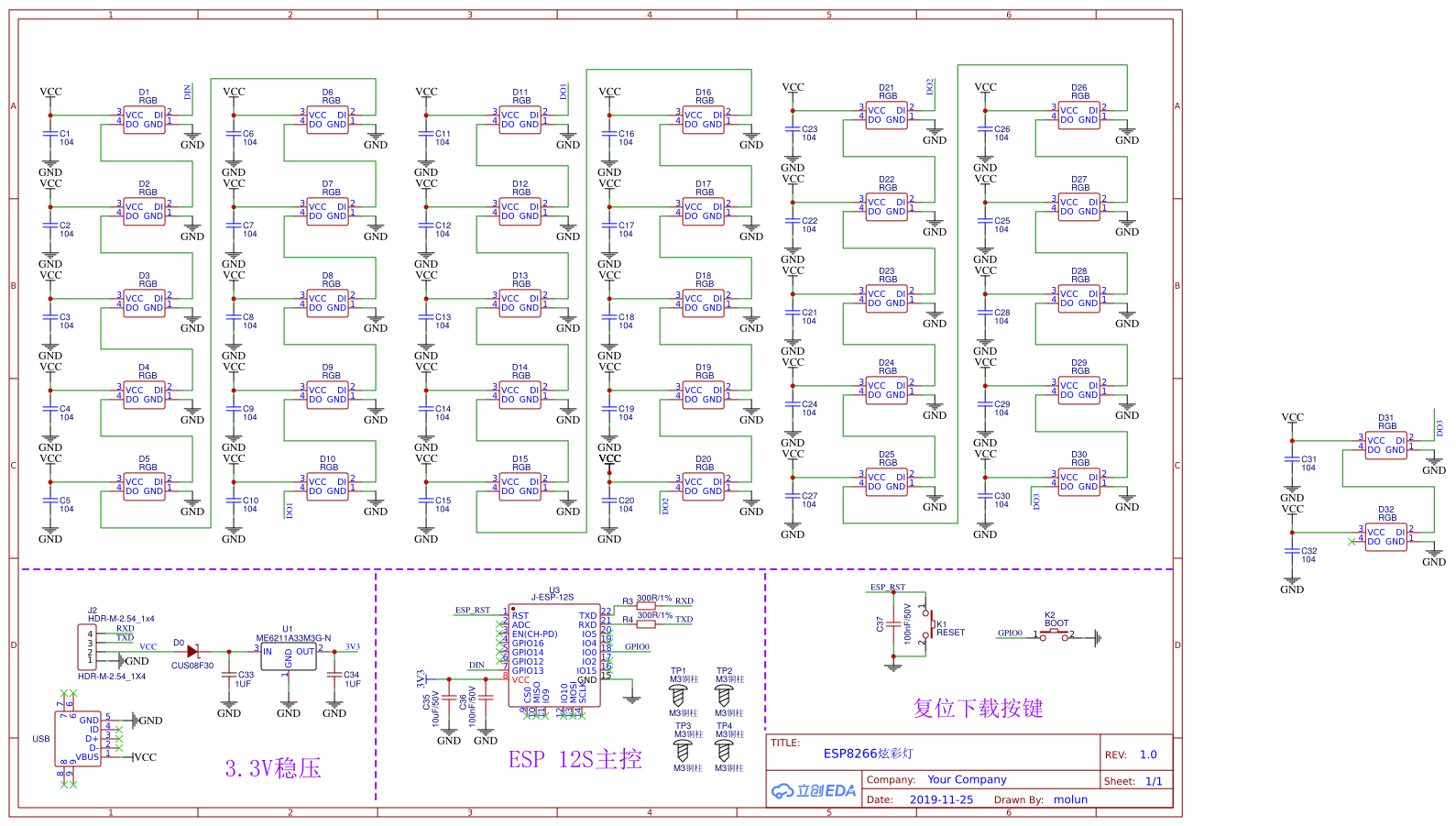Image resolution: width=1456 pixels, height=826 pixels.
Task: Select the C31 capacitor near D31
Action: (1292, 459)
